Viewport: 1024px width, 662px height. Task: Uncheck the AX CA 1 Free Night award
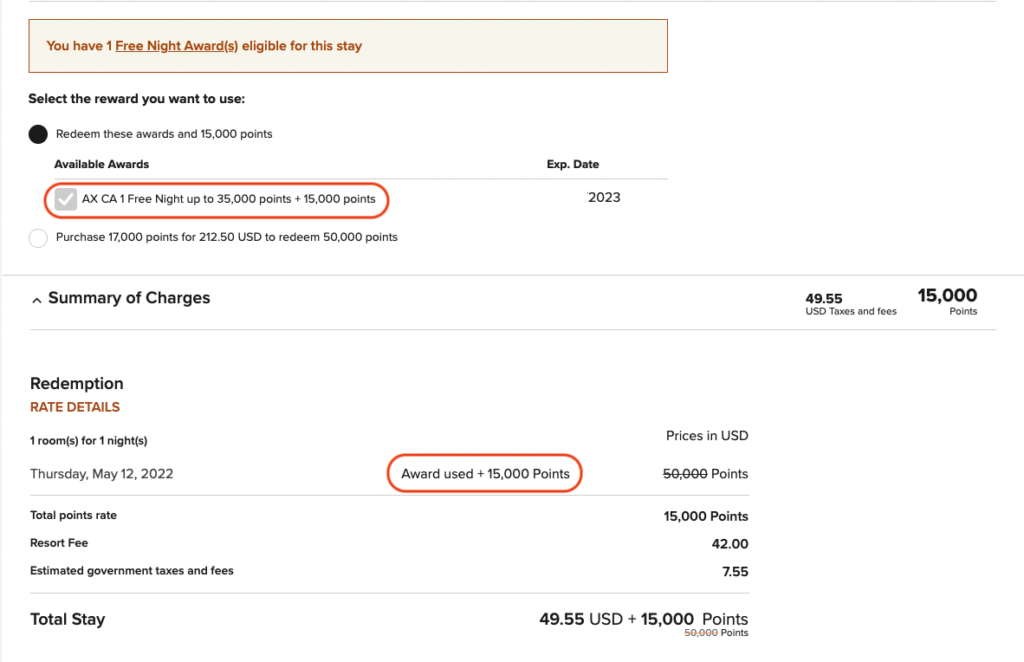(x=66, y=199)
